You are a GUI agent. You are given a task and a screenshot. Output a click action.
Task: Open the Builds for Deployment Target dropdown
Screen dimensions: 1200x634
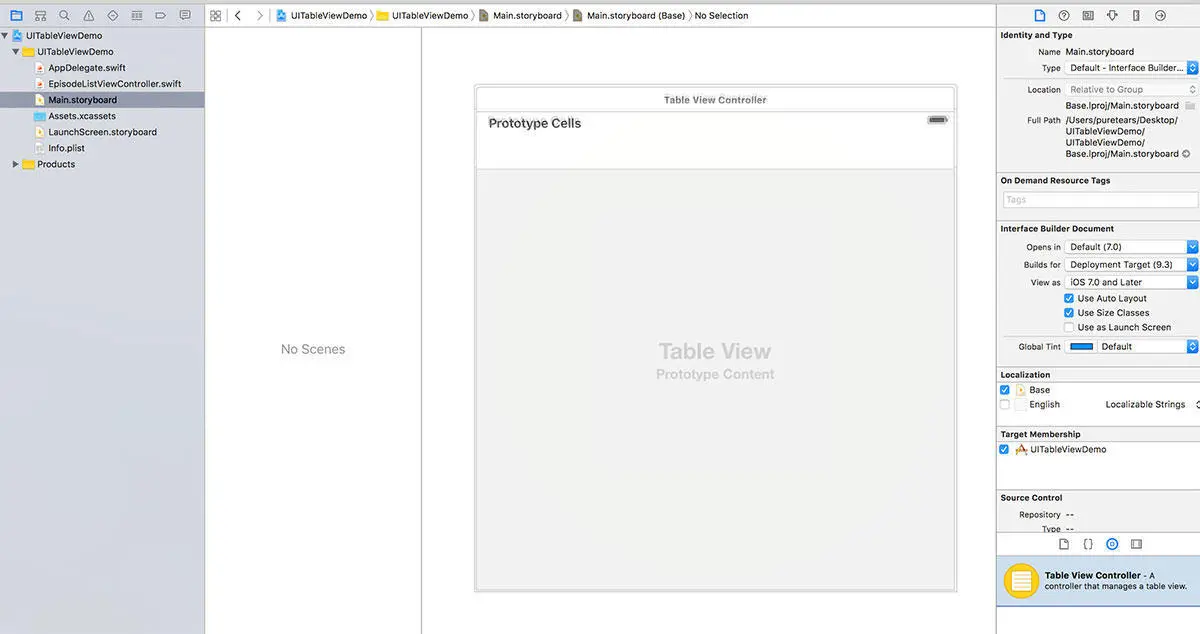pyautogui.click(x=1131, y=265)
